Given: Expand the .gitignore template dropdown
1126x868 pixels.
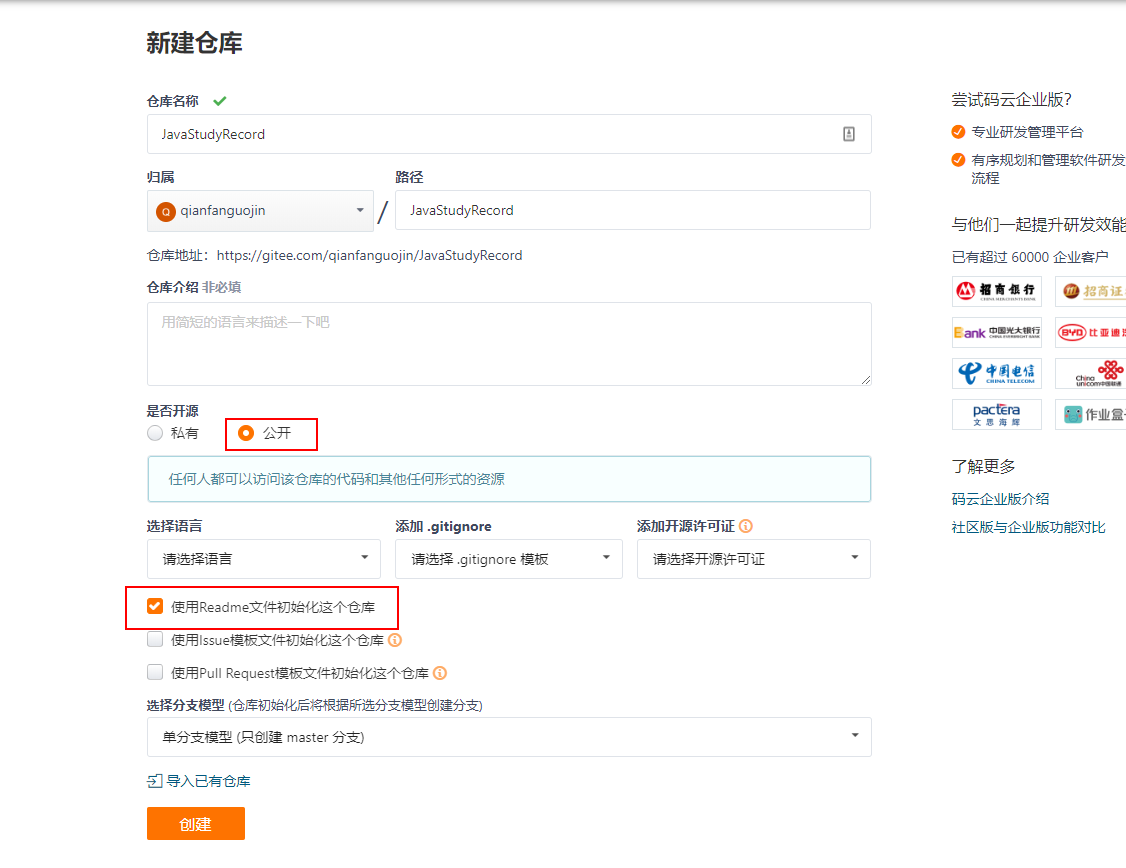Looking at the screenshot, I should click(x=509, y=559).
